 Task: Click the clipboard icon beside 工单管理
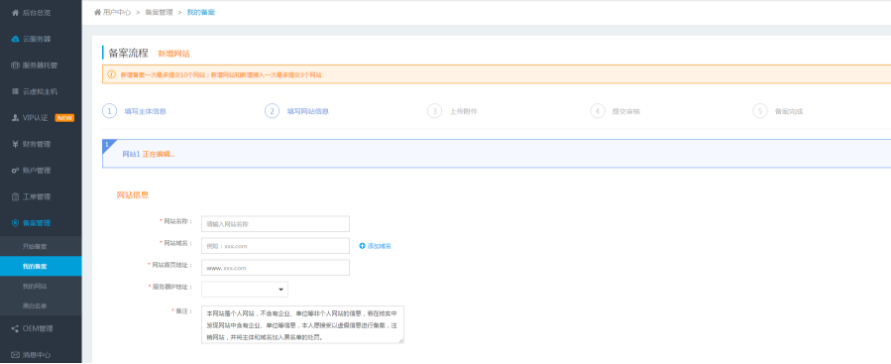coord(15,196)
